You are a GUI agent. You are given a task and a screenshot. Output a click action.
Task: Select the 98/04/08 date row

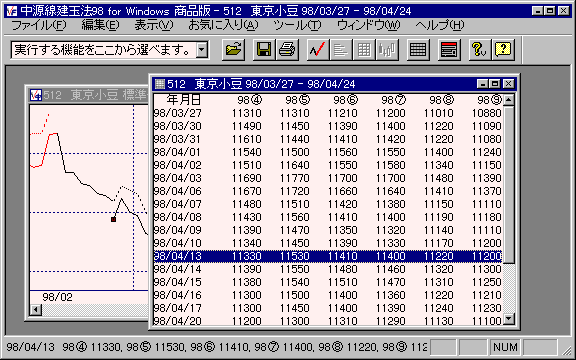pyautogui.click(x=328, y=217)
